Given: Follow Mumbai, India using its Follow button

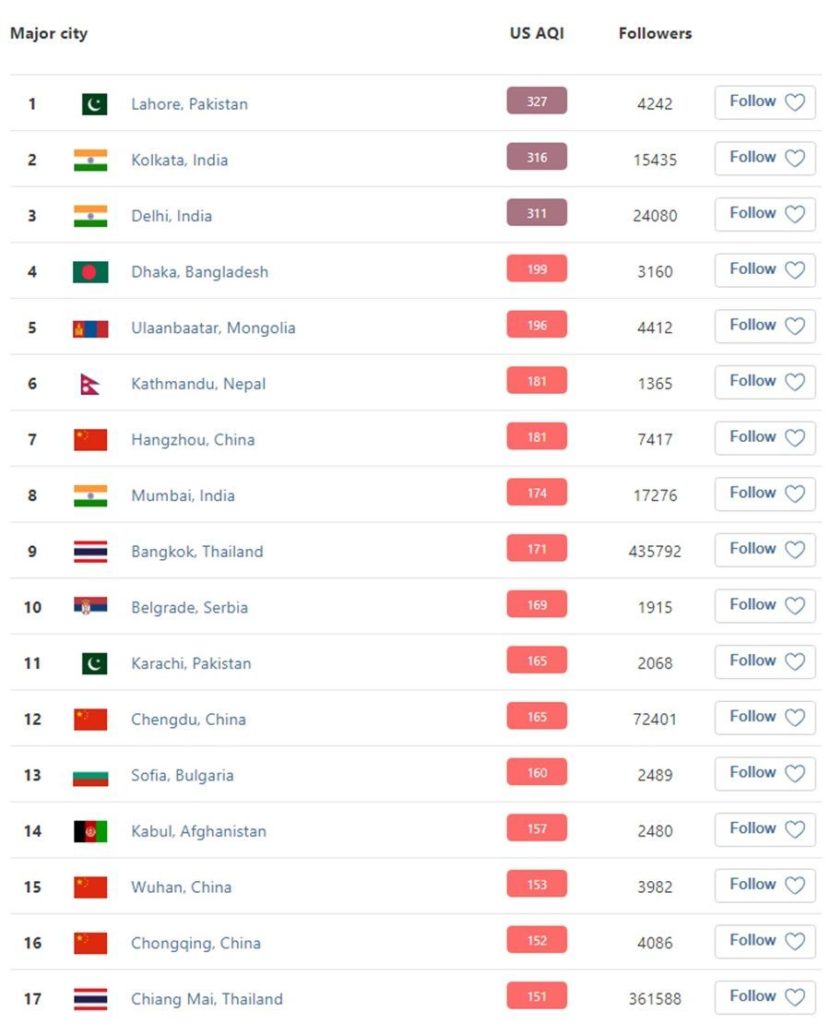Looking at the screenshot, I should pos(765,494).
